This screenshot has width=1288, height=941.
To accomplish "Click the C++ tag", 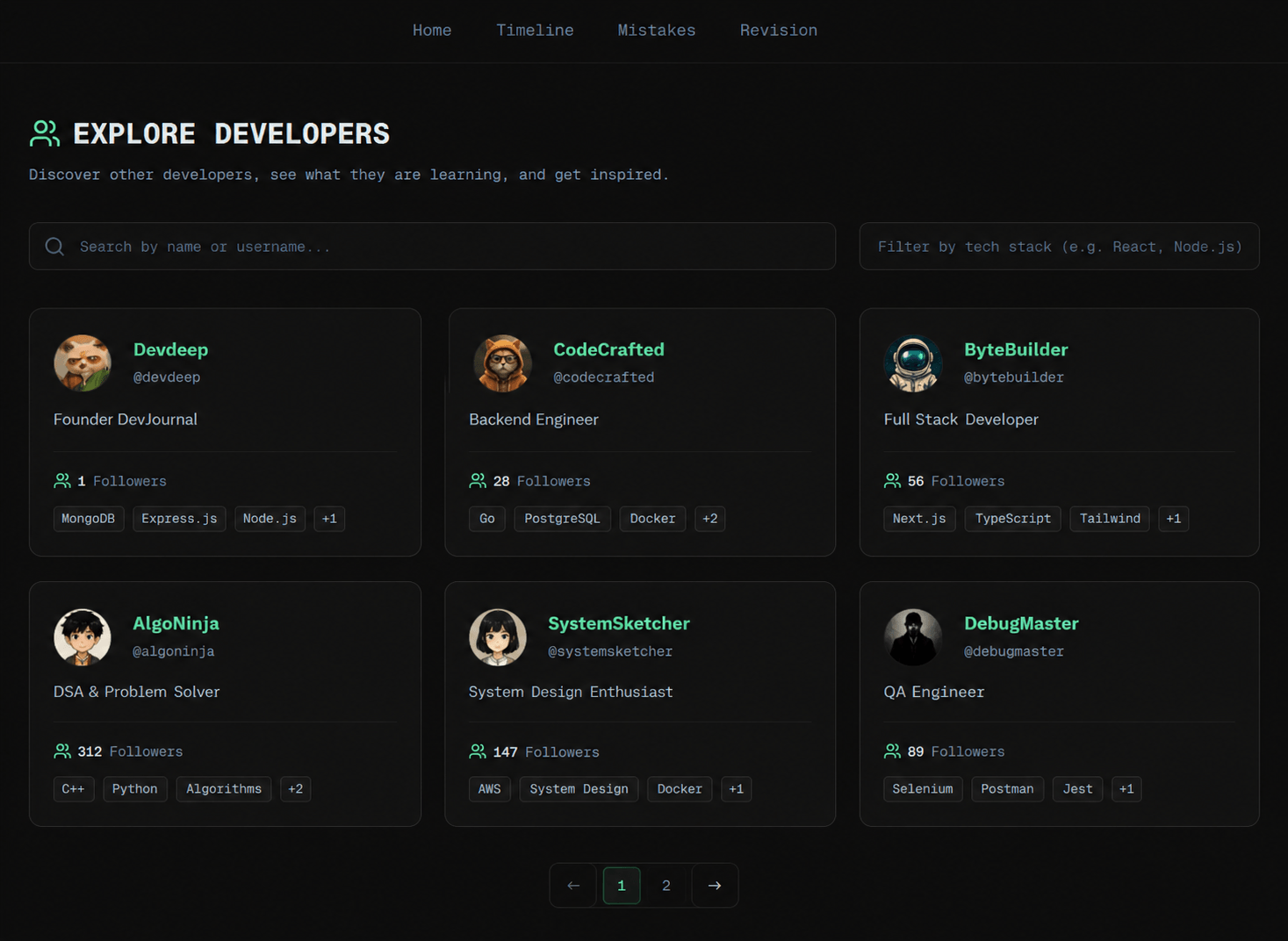I will (74, 789).
